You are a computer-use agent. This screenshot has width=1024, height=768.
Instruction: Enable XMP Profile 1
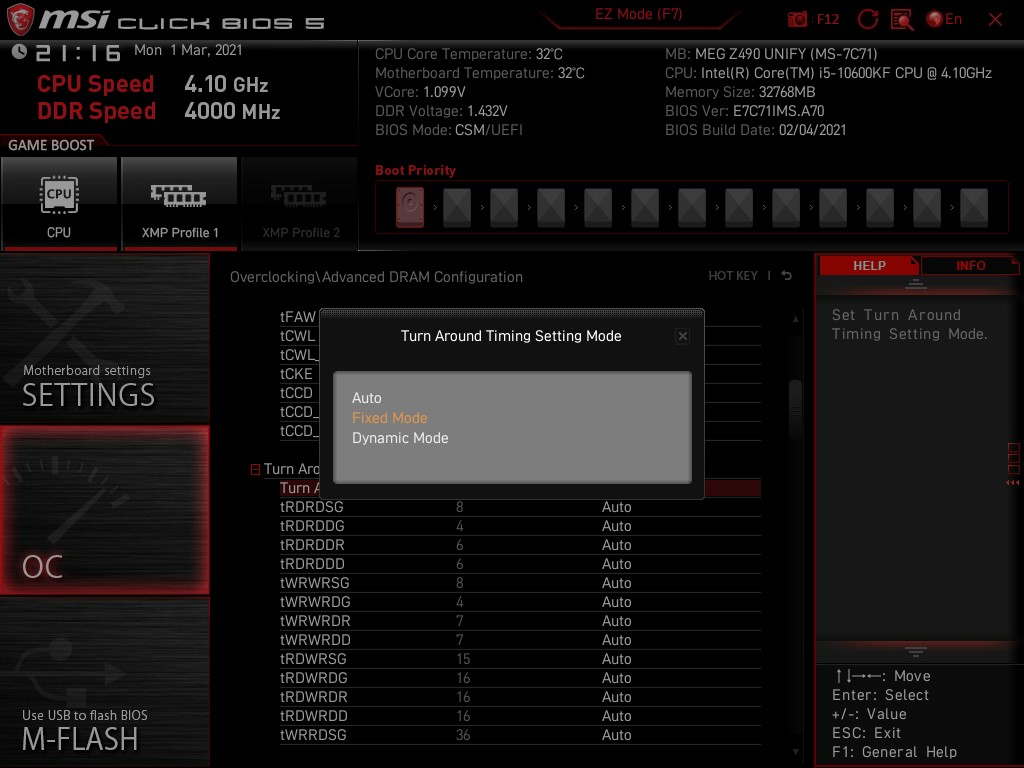[180, 203]
